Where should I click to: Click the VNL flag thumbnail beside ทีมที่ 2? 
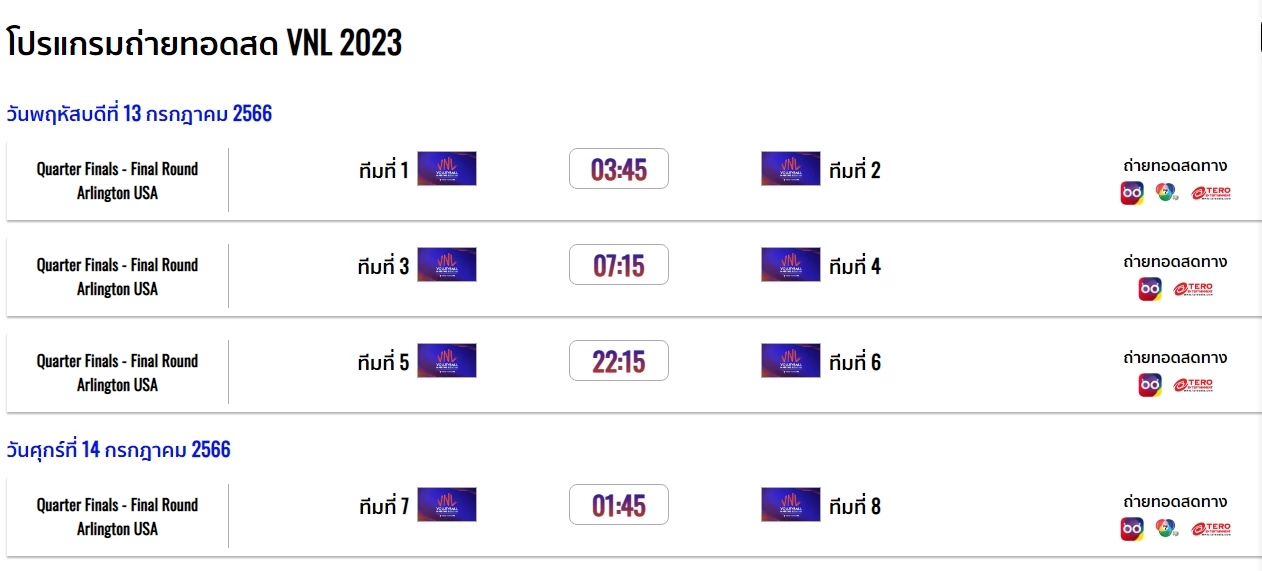(x=790, y=169)
